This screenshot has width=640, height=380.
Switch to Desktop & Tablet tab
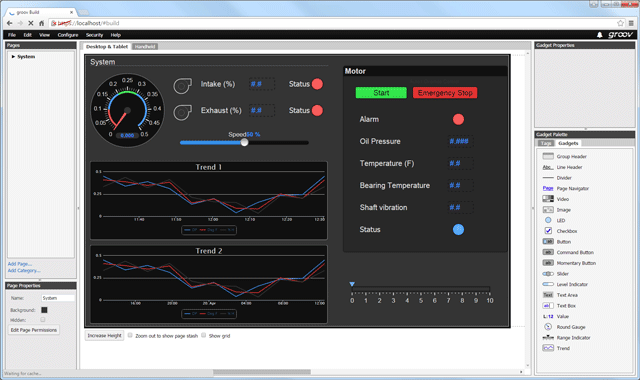[x=107, y=47]
